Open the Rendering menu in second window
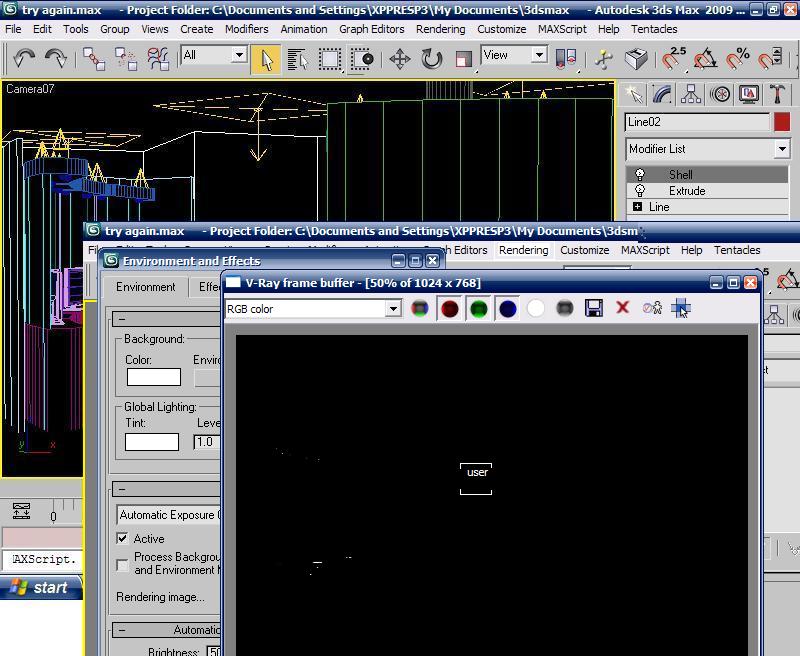 pyautogui.click(x=523, y=250)
